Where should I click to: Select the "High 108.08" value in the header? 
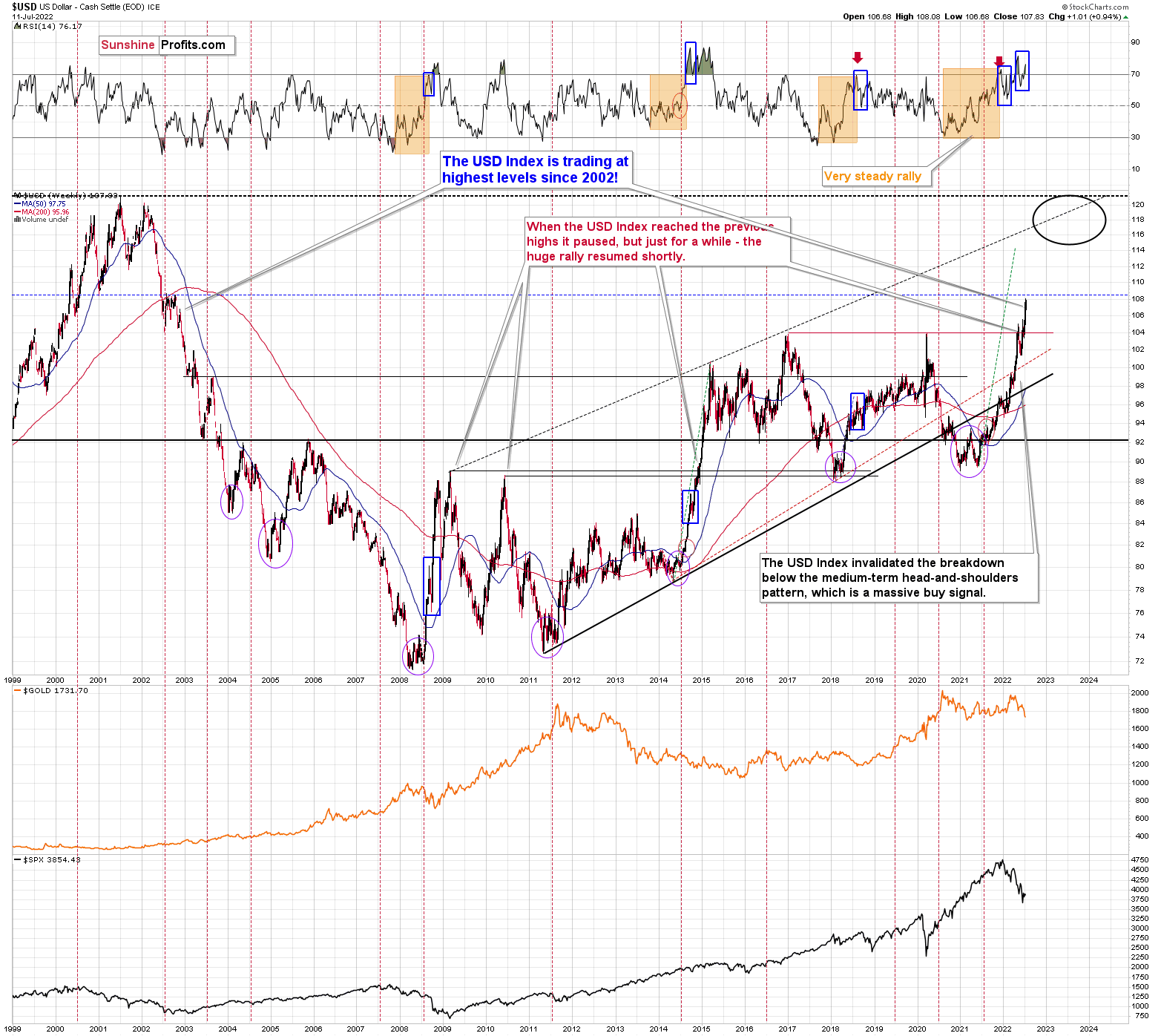(x=918, y=16)
